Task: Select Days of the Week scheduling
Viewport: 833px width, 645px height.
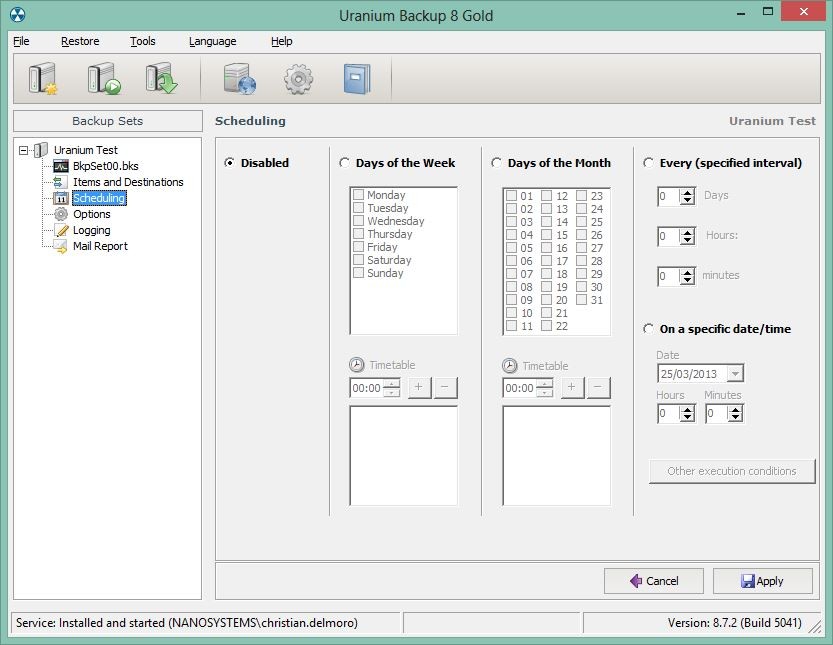Action: pyautogui.click(x=344, y=163)
